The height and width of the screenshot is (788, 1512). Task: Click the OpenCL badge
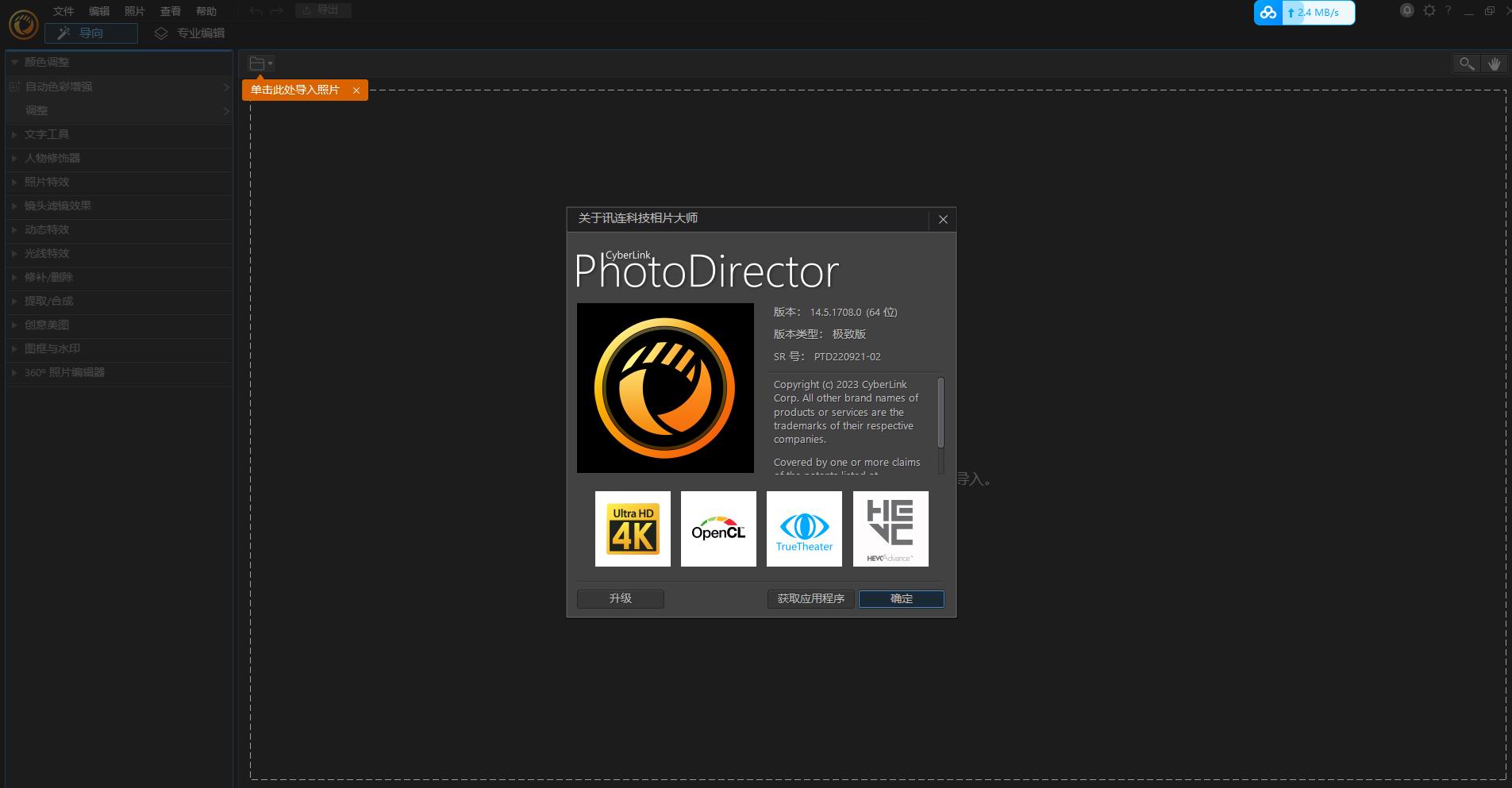coord(718,529)
